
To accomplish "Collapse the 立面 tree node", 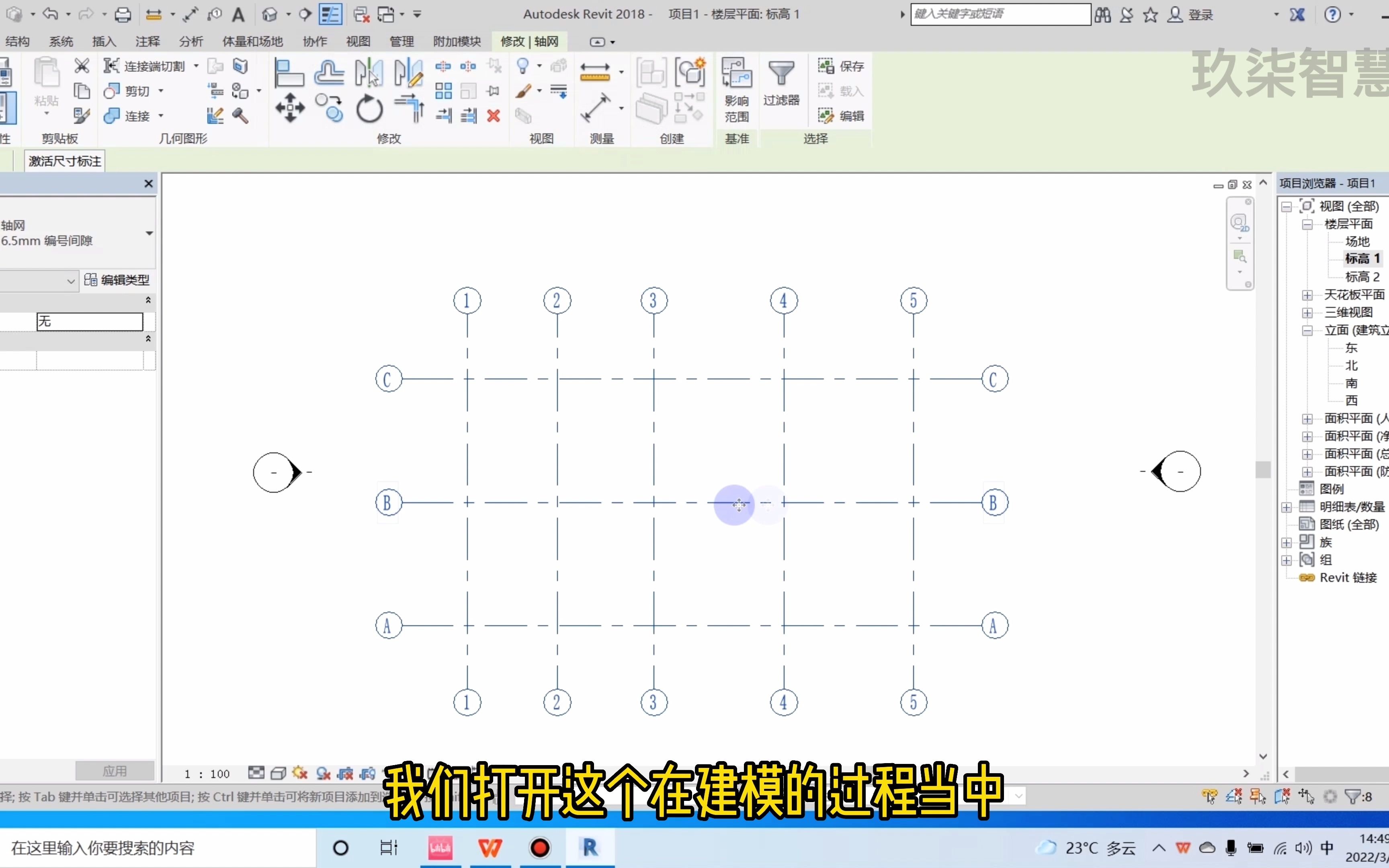I will [1307, 331].
